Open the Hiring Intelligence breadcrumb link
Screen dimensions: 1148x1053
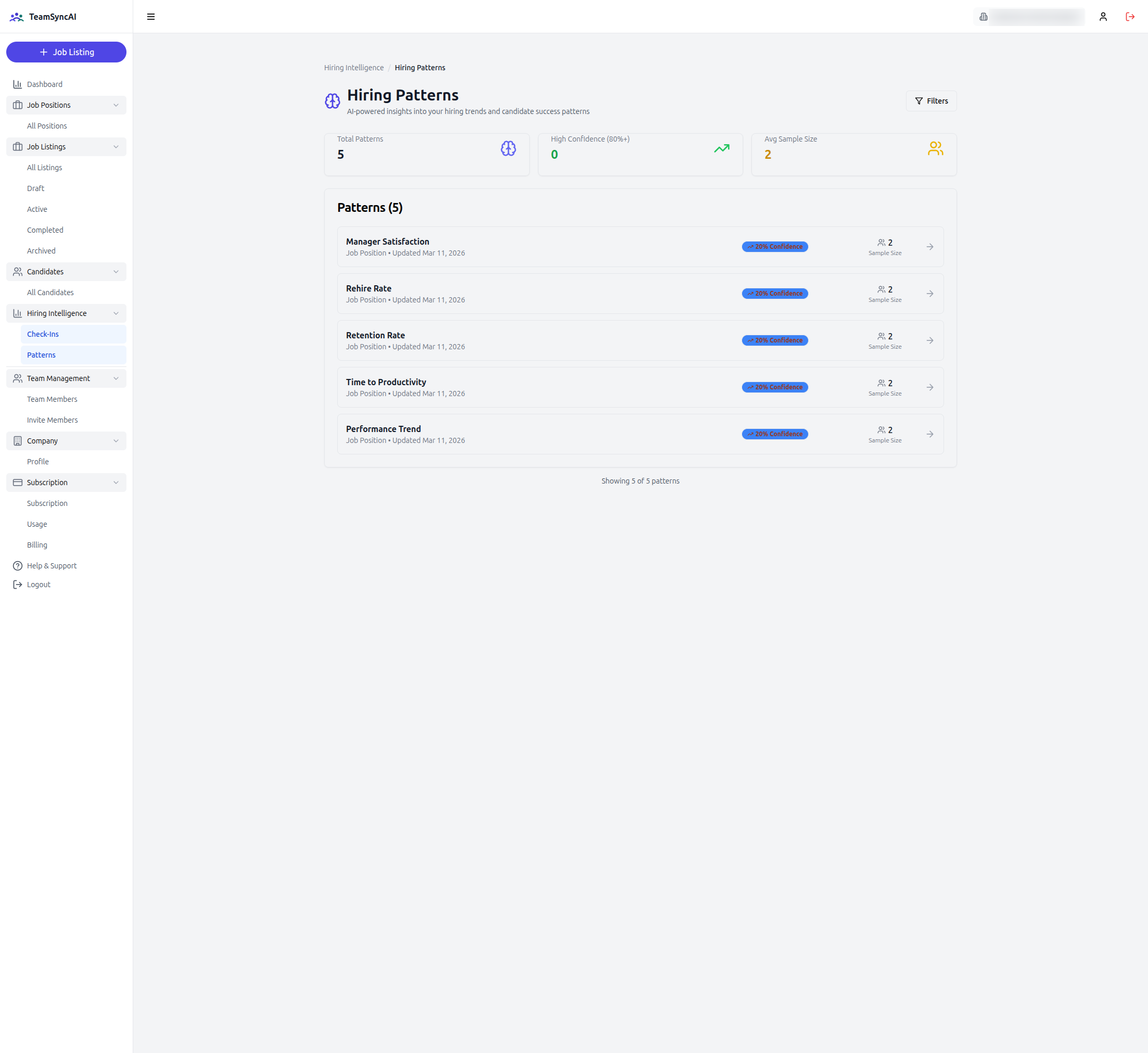[x=353, y=67]
